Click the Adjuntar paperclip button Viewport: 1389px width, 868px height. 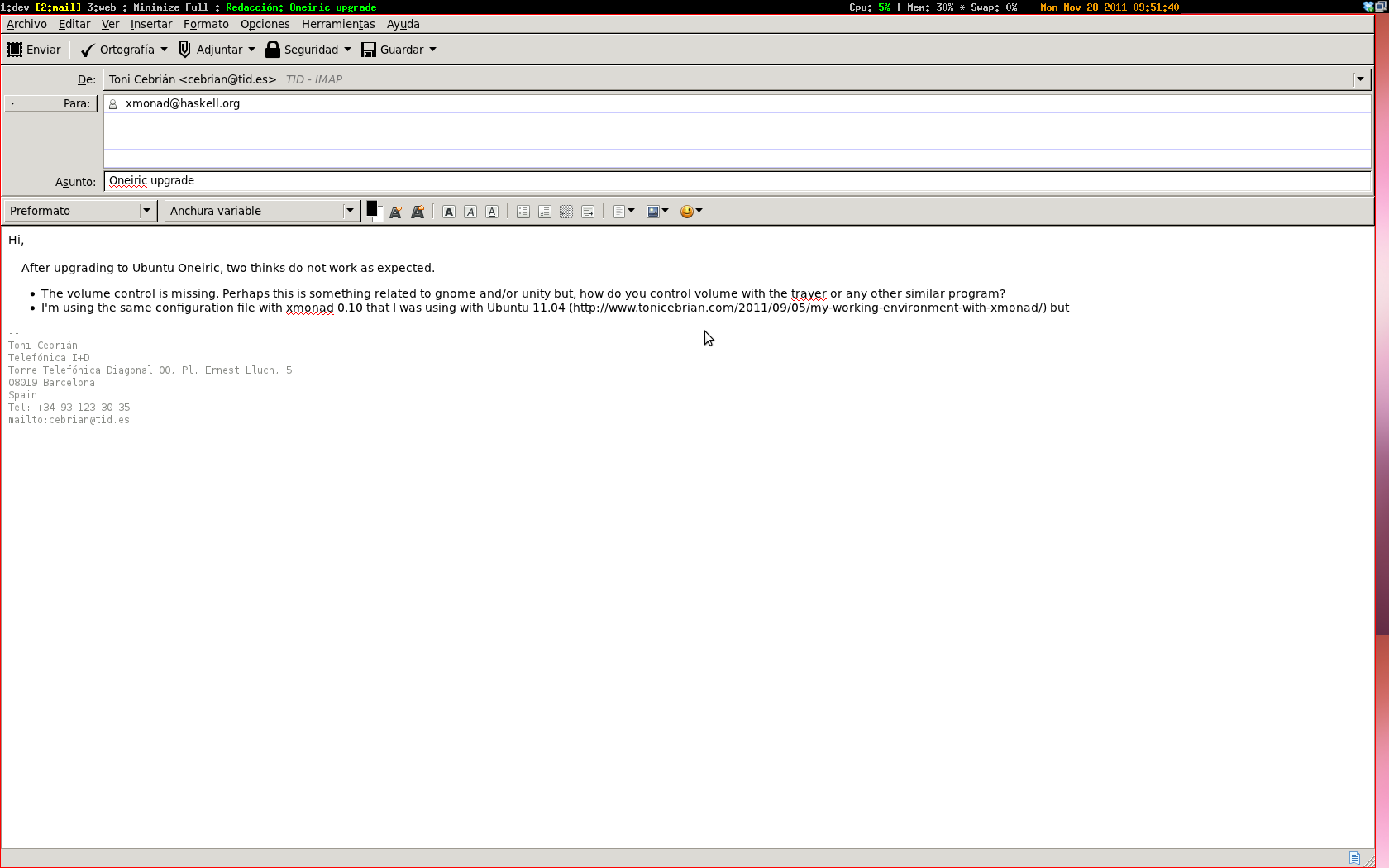pyautogui.click(x=211, y=50)
